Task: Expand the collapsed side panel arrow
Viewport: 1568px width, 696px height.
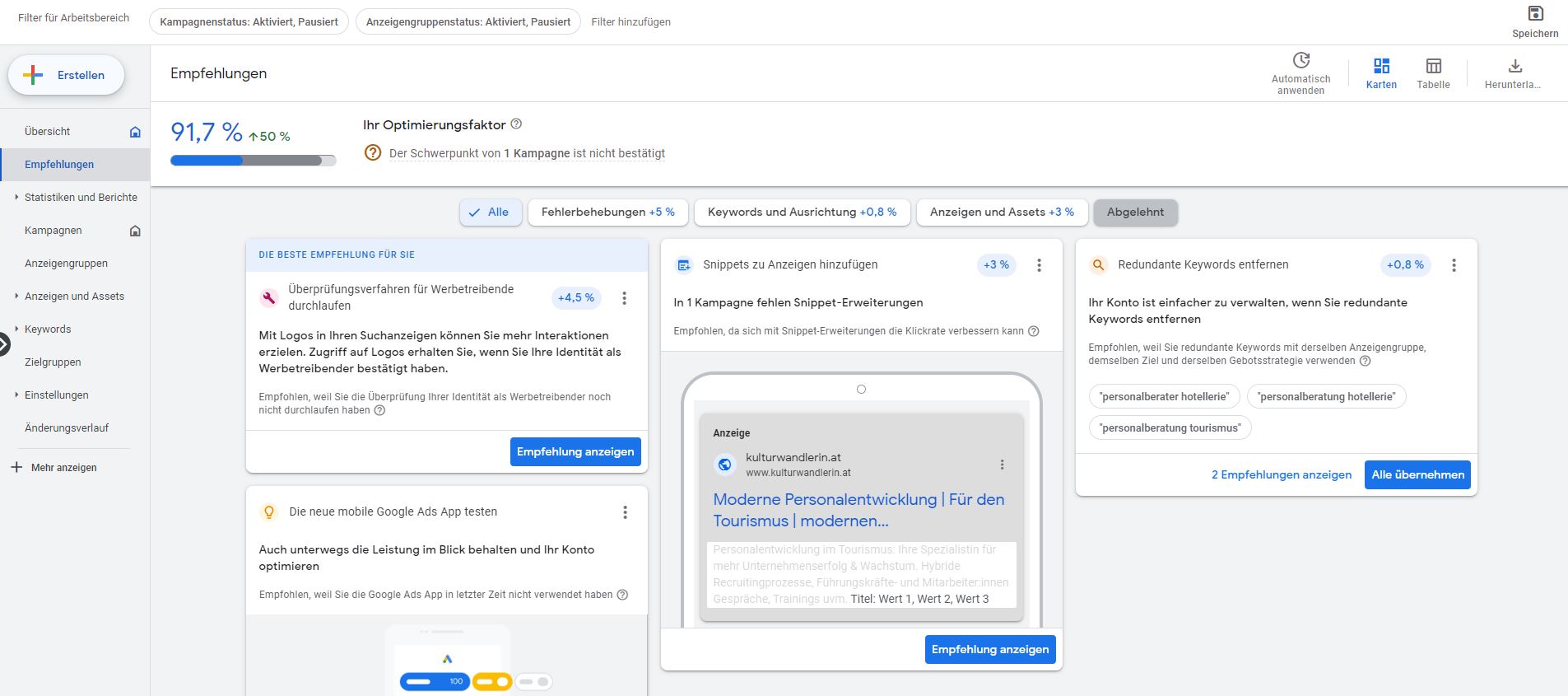Action: point(4,344)
